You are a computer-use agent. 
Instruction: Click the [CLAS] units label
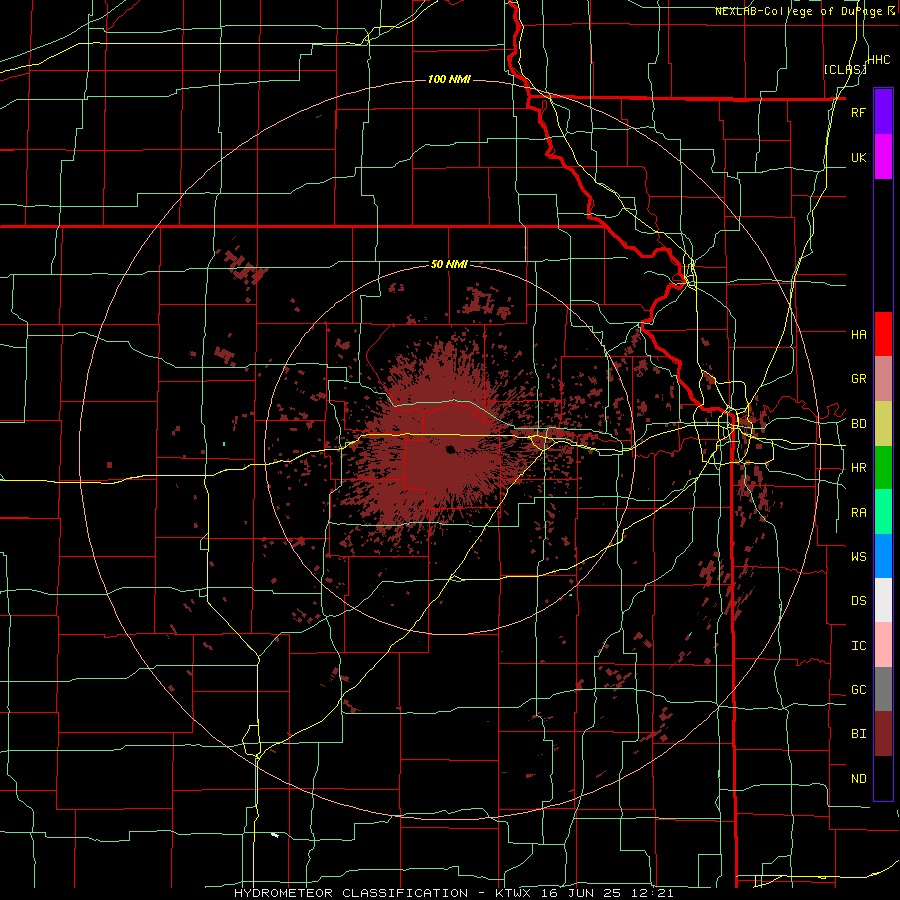(845, 69)
